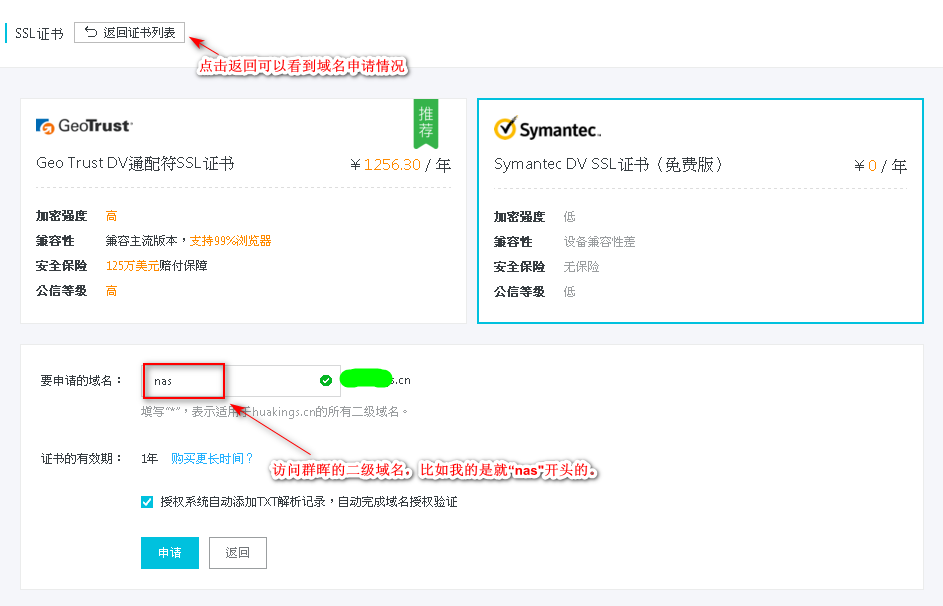The height and width of the screenshot is (606, 943).
Task: Click the 返回 button next to 申请
Action: point(237,552)
